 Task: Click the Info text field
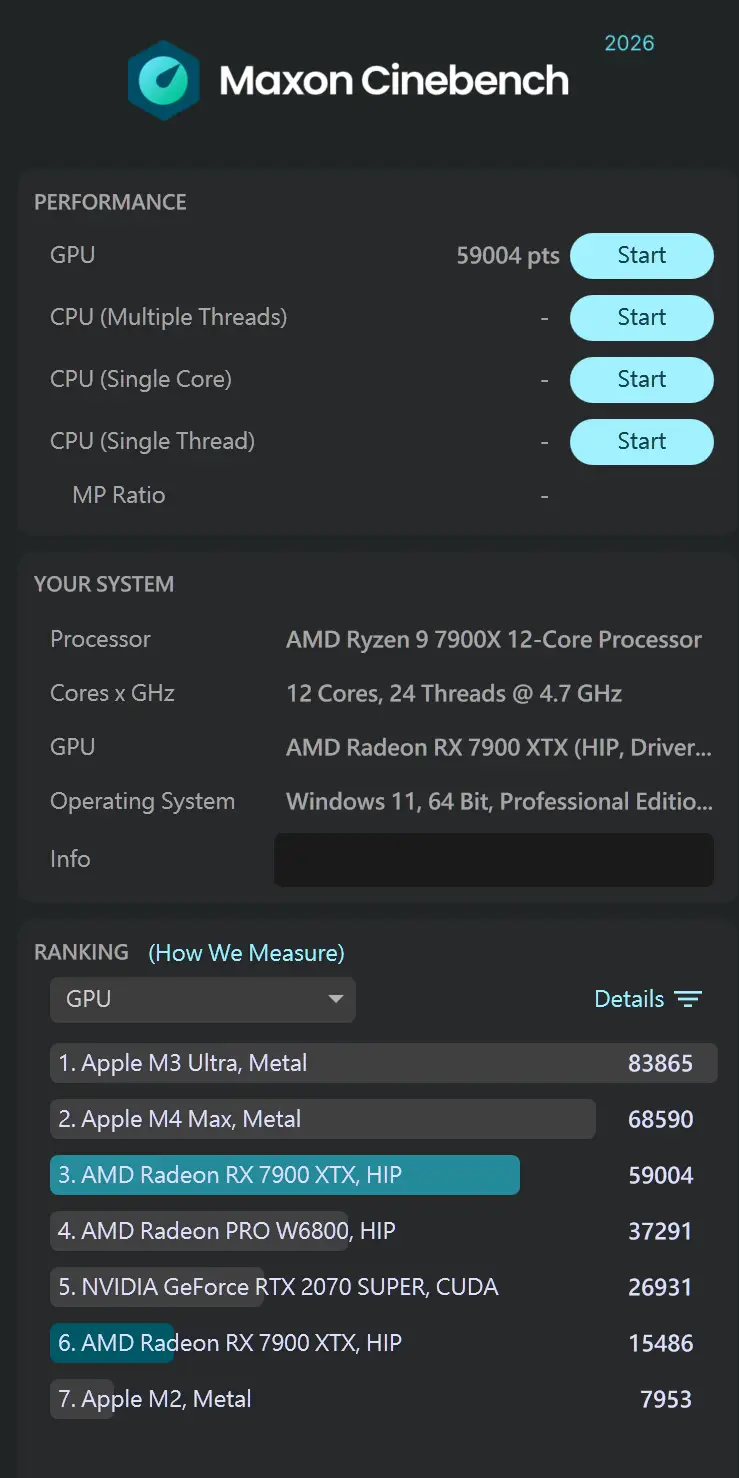493,860
